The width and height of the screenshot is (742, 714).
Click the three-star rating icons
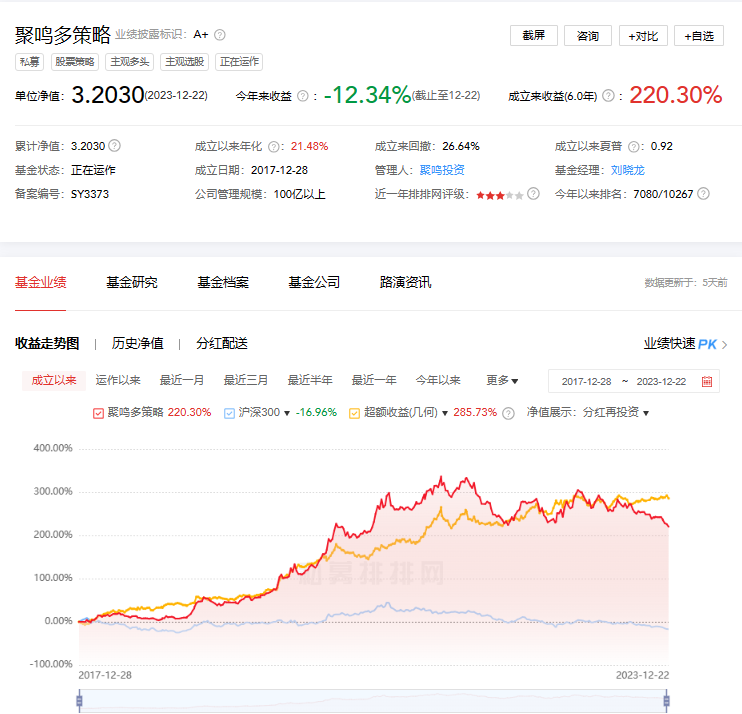click(x=500, y=195)
